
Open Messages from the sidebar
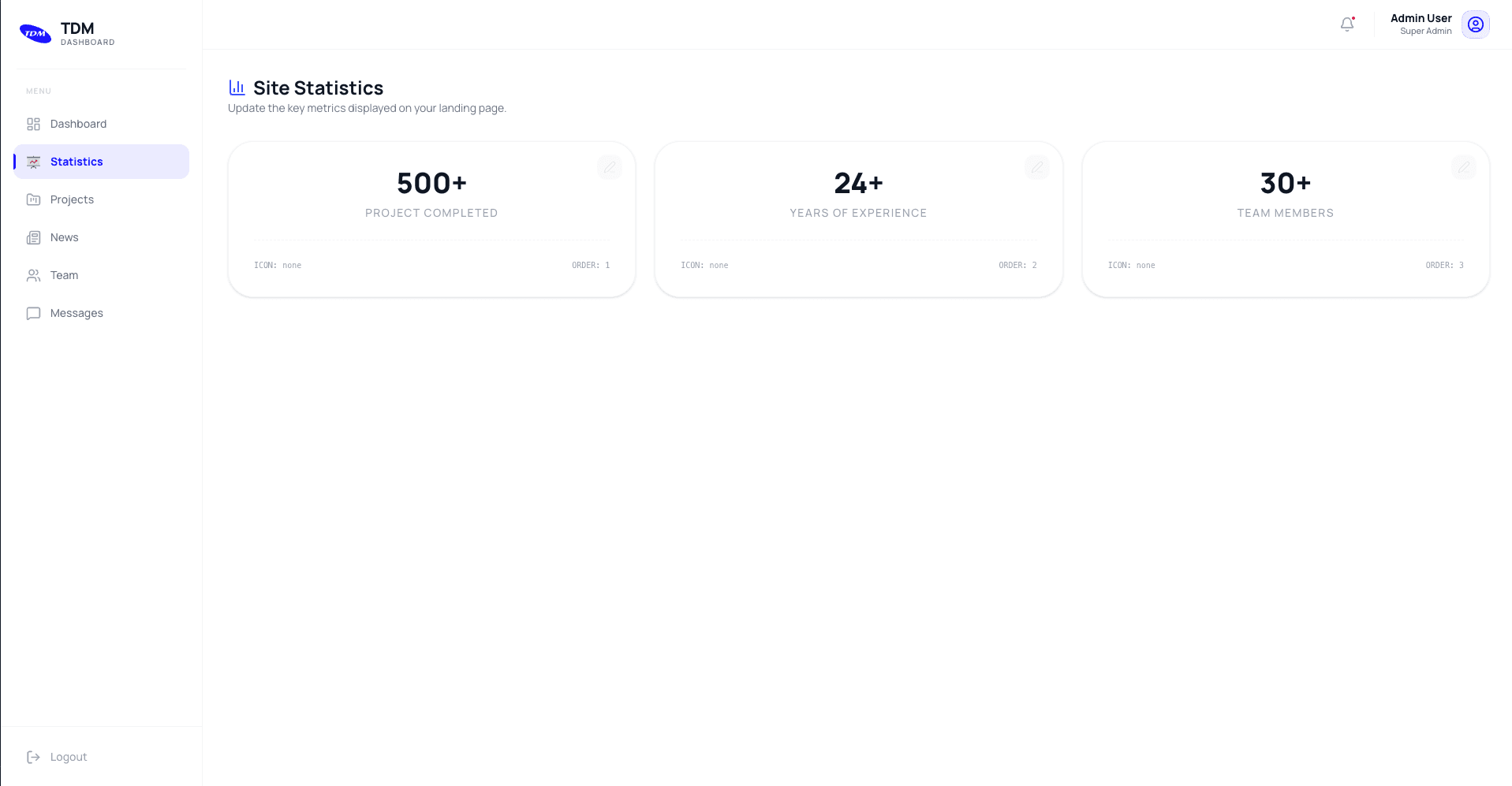[101, 313]
